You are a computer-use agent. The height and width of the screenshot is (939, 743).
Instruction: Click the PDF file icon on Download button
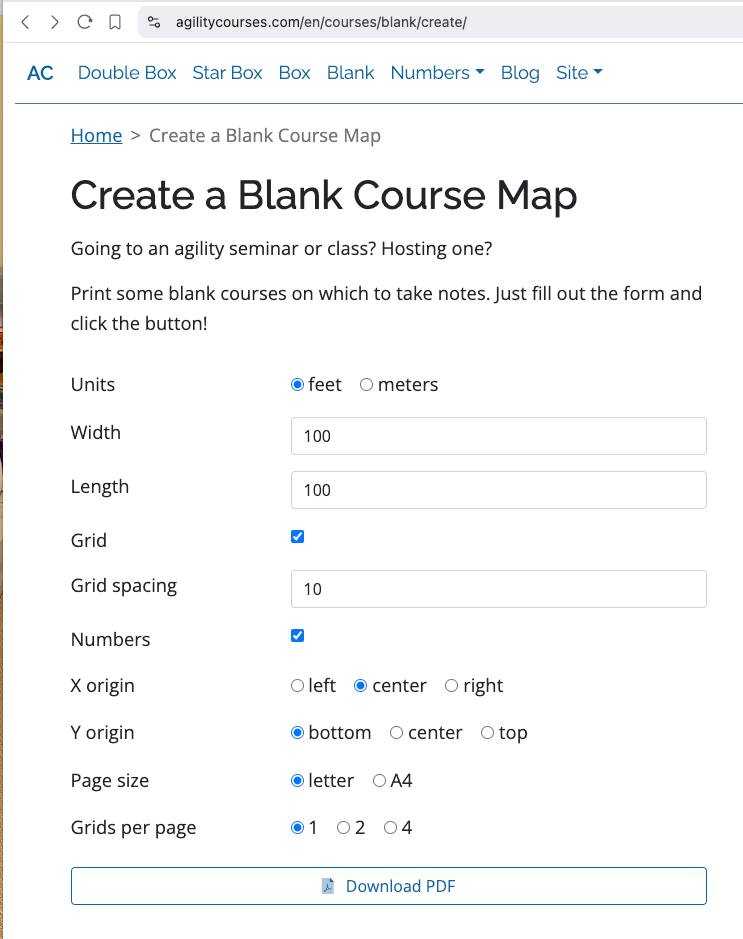coord(327,886)
